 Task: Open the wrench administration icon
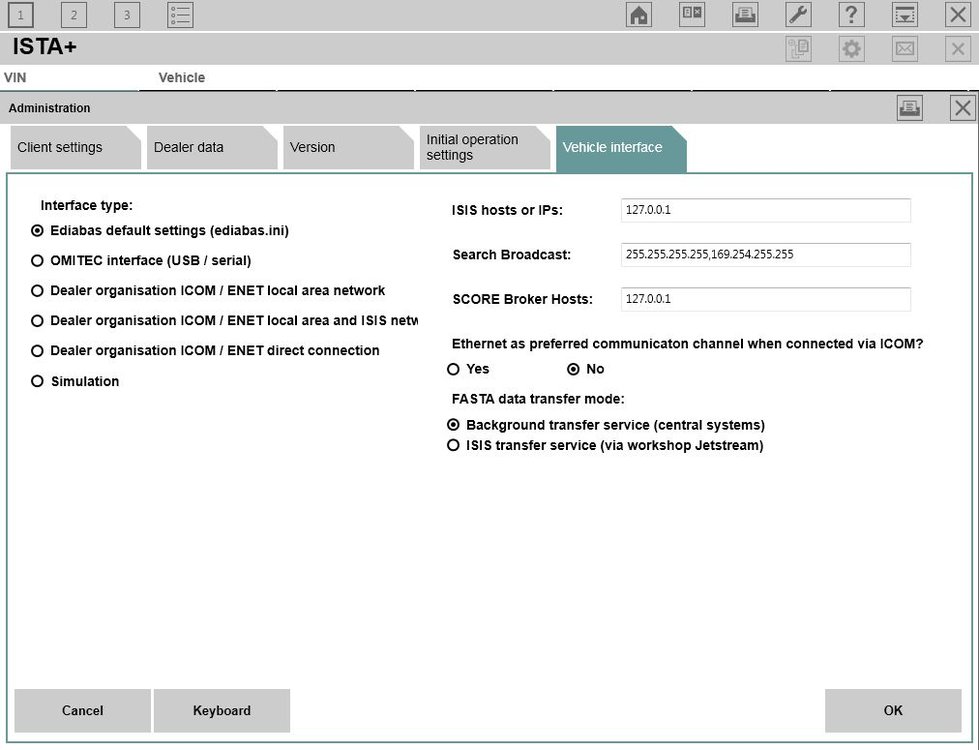coord(798,14)
